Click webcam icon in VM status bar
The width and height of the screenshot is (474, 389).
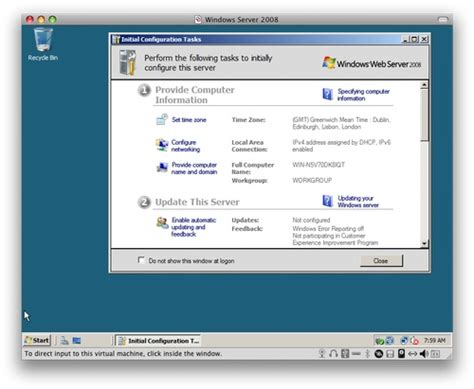(x=322, y=353)
